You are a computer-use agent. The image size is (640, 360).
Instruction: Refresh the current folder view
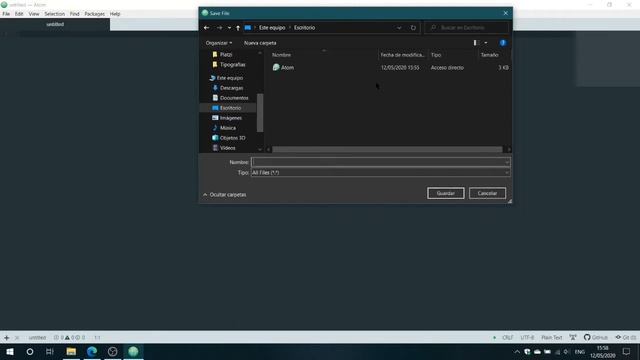(413, 28)
